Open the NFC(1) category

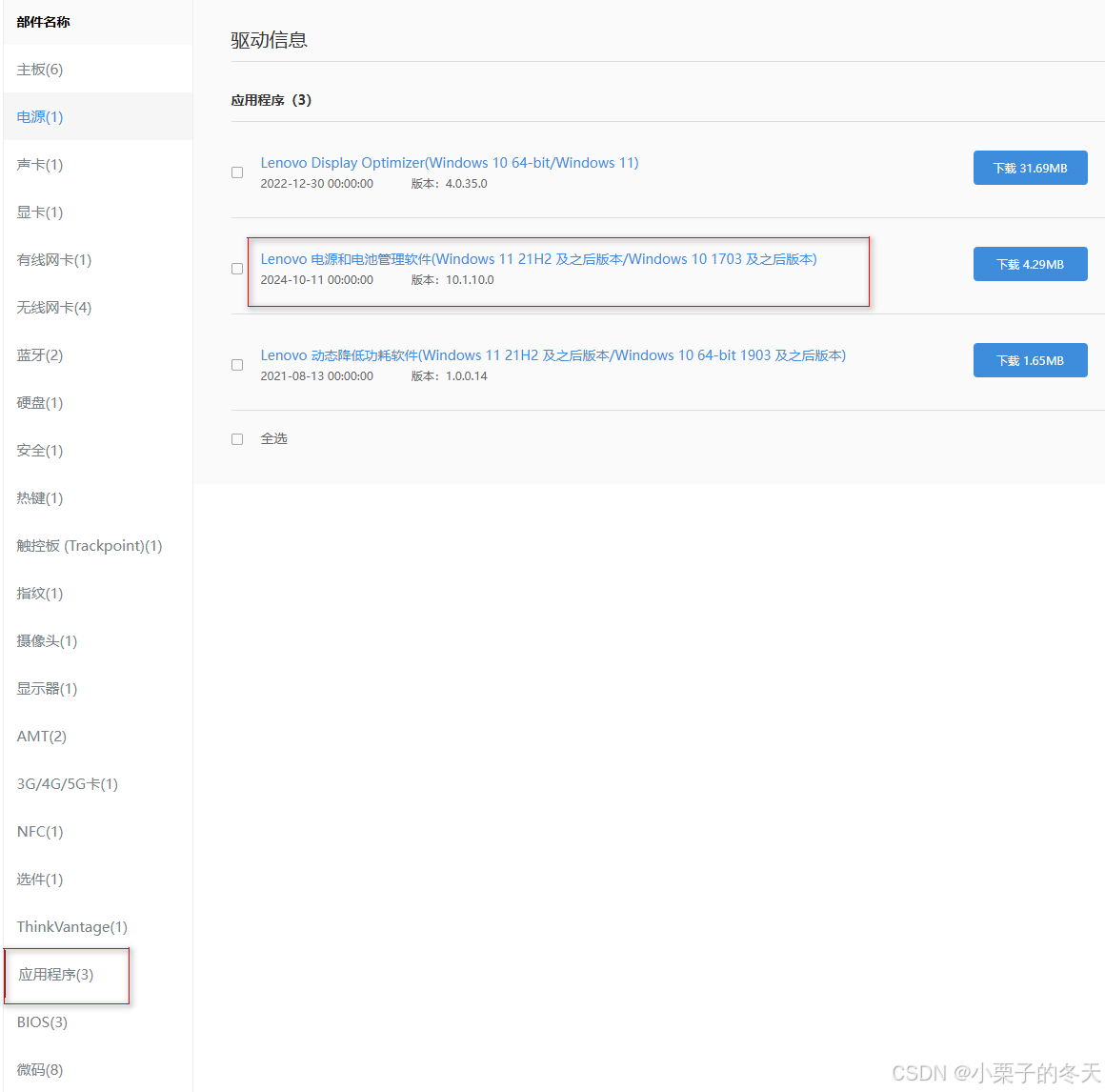point(39,831)
